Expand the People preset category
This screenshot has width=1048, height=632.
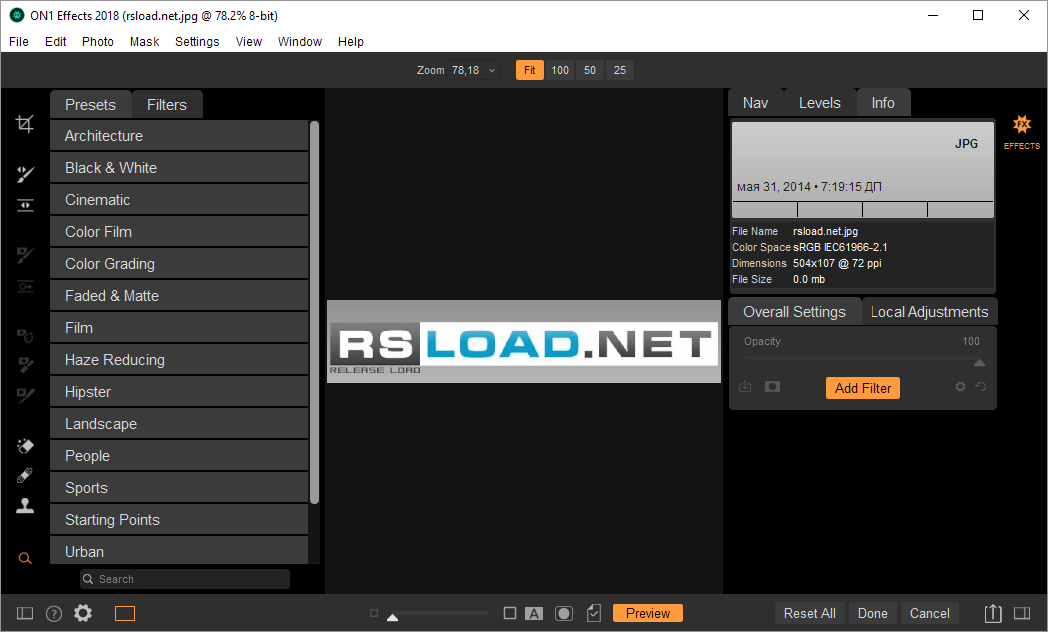(x=179, y=456)
